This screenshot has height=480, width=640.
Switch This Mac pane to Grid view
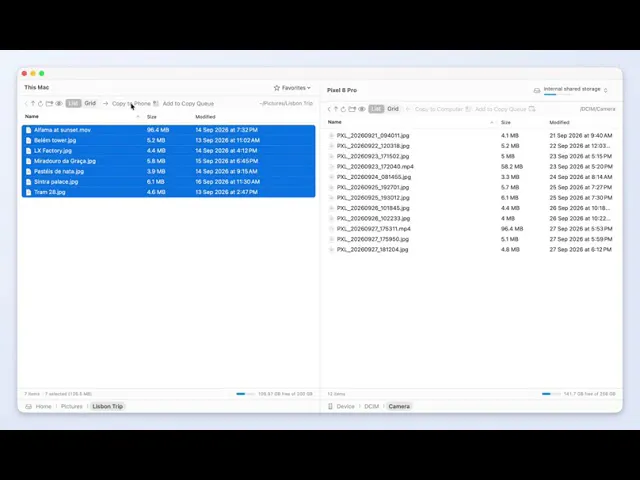tap(90, 103)
